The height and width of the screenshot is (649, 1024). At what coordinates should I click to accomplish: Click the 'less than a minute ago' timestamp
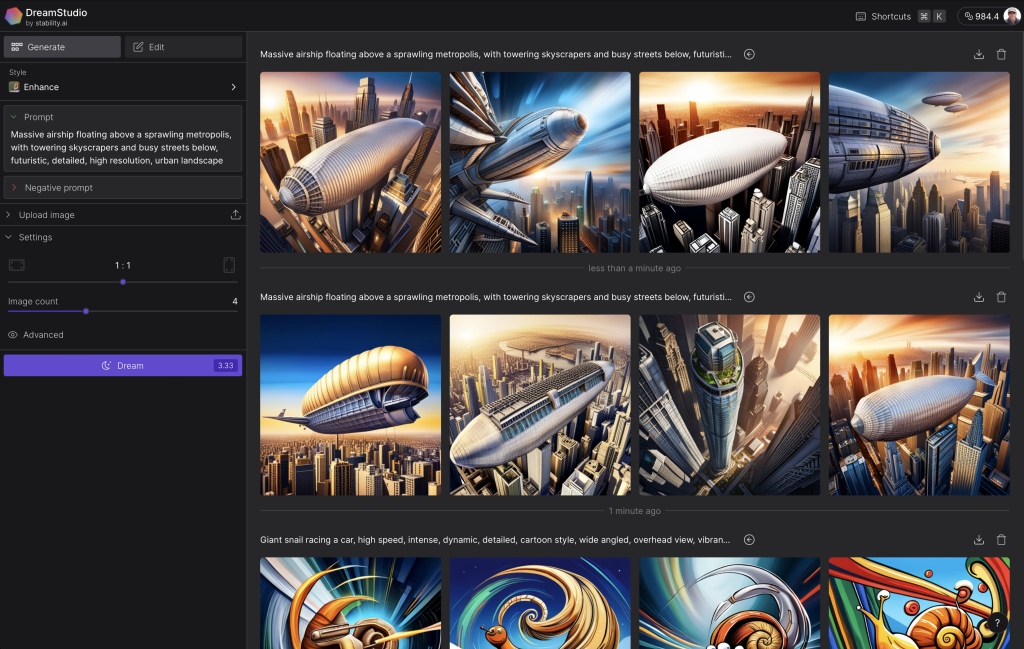click(x=634, y=268)
